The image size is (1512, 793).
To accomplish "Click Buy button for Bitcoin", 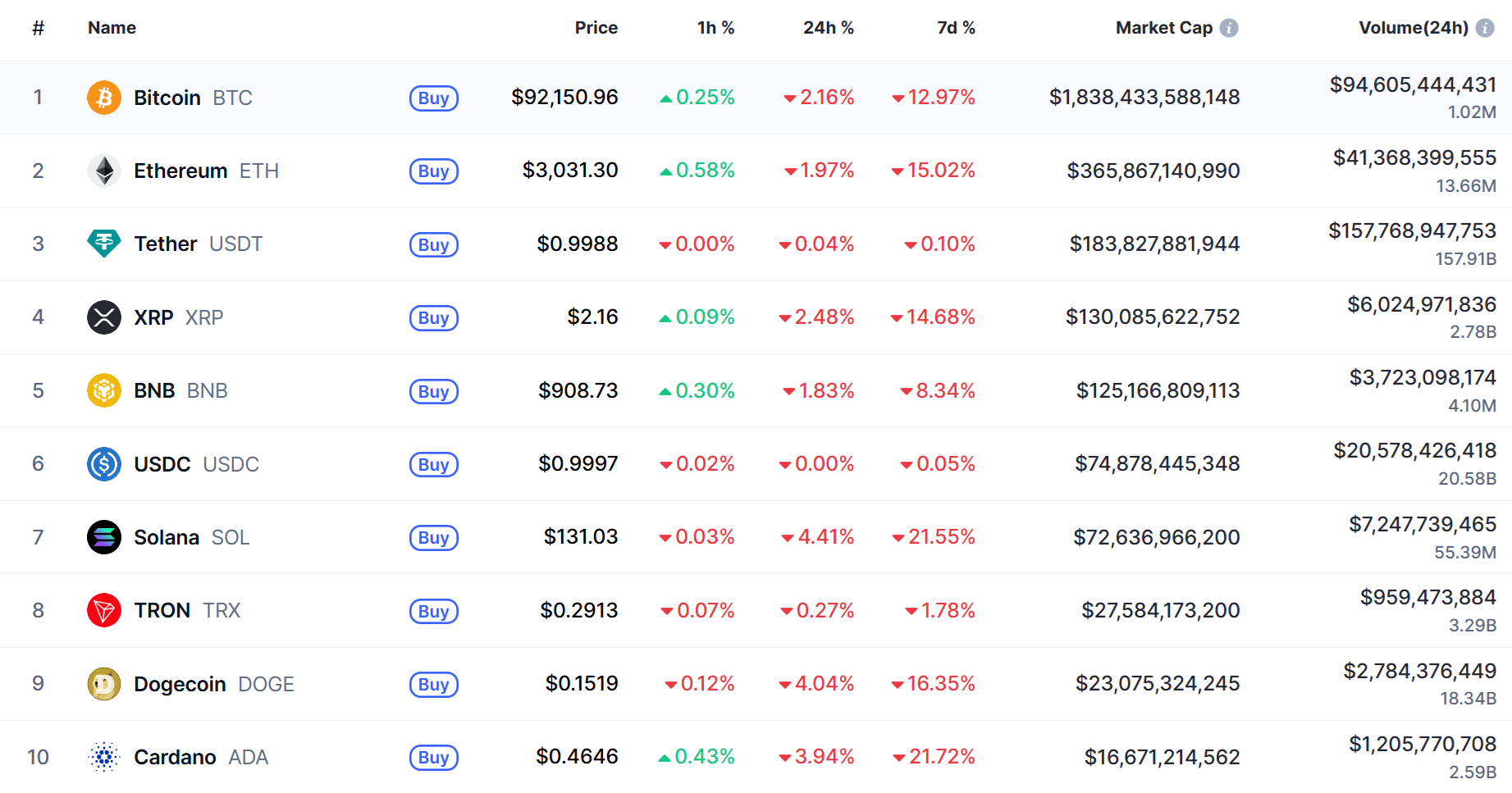I will click(x=433, y=98).
